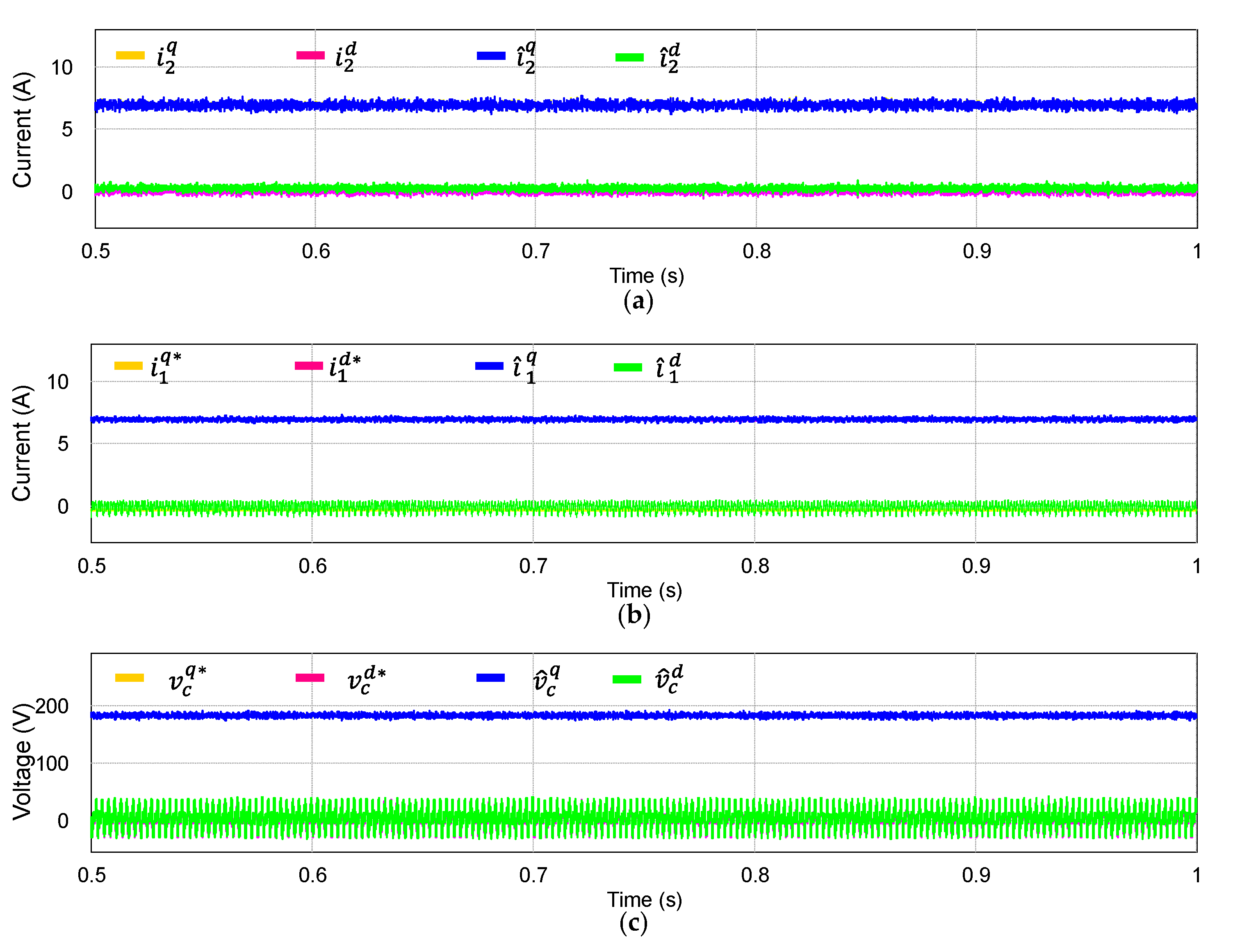1233x952 pixels.
Task: Click the Time (s) label under plot (a)
Action: (646, 276)
